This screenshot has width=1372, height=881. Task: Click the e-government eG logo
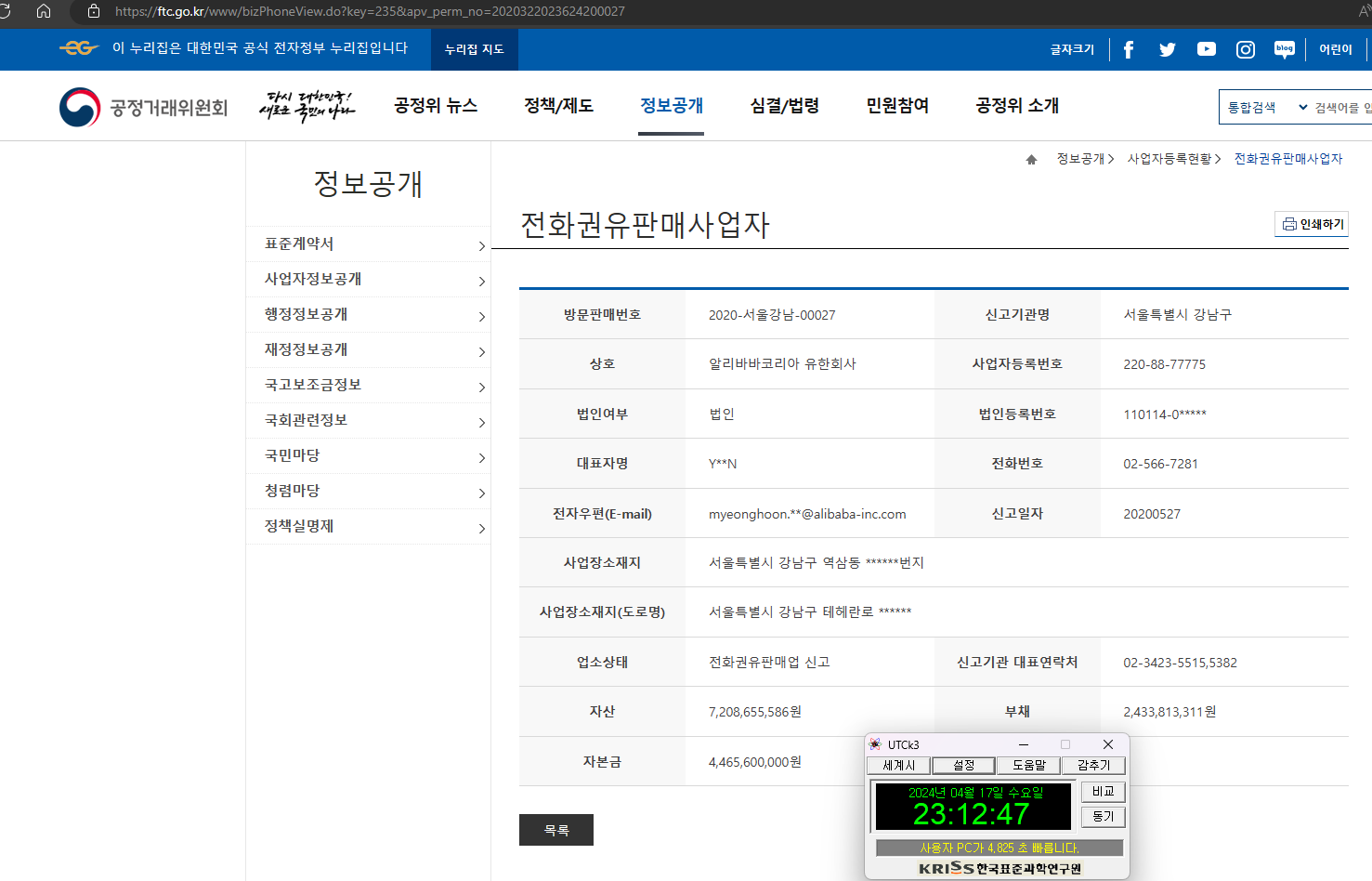click(79, 48)
